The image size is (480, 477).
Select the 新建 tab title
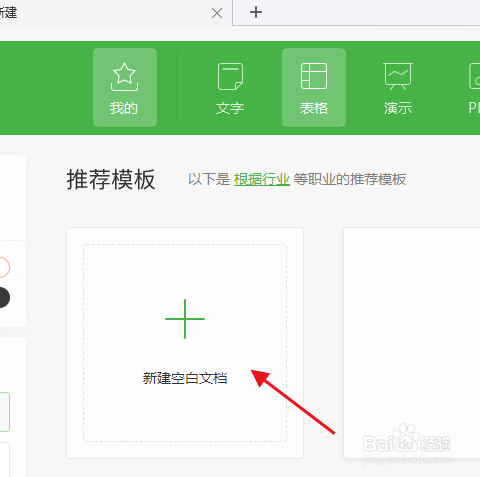[8, 13]
